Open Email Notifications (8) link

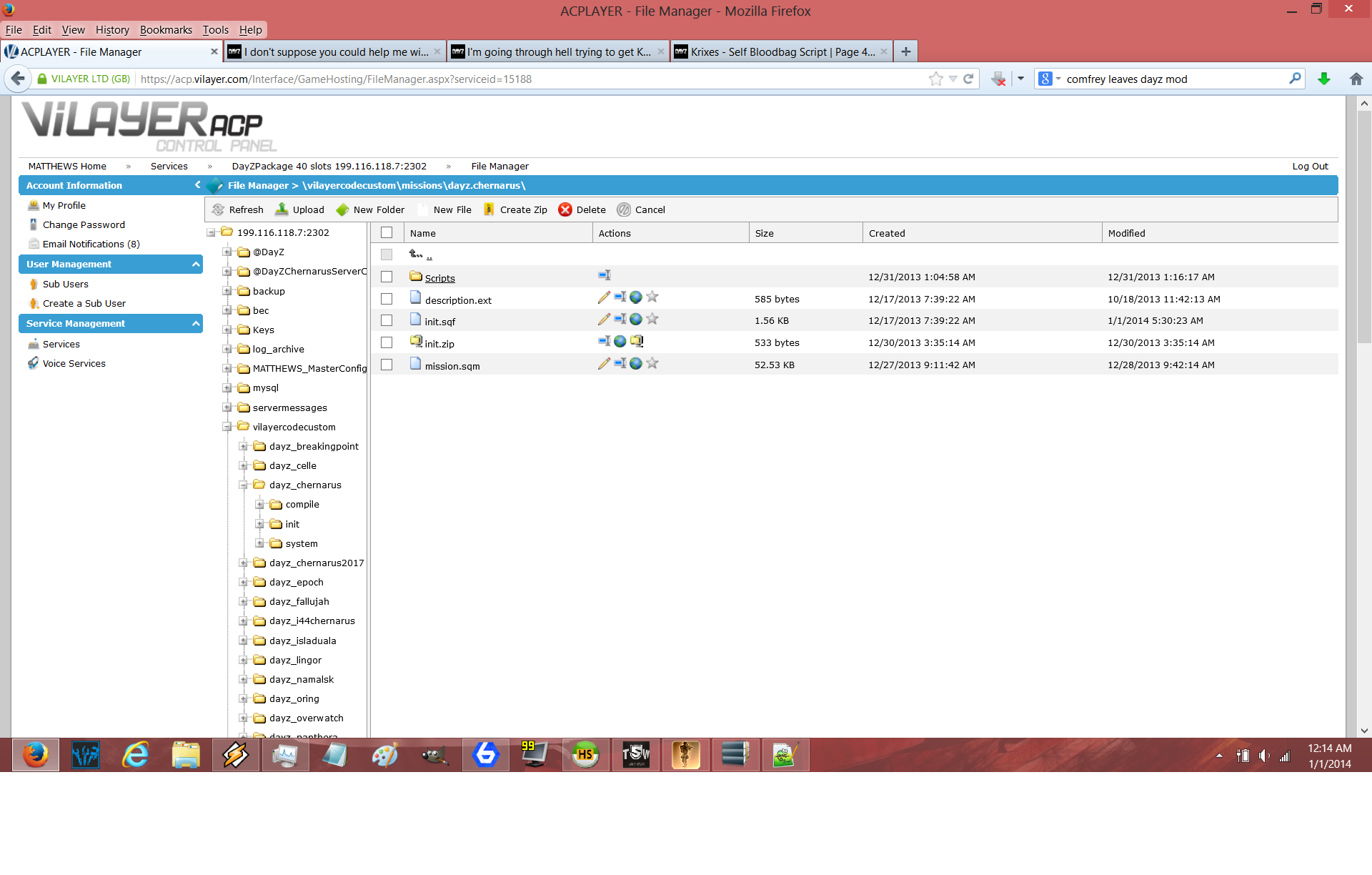click(x=91, y=244)
